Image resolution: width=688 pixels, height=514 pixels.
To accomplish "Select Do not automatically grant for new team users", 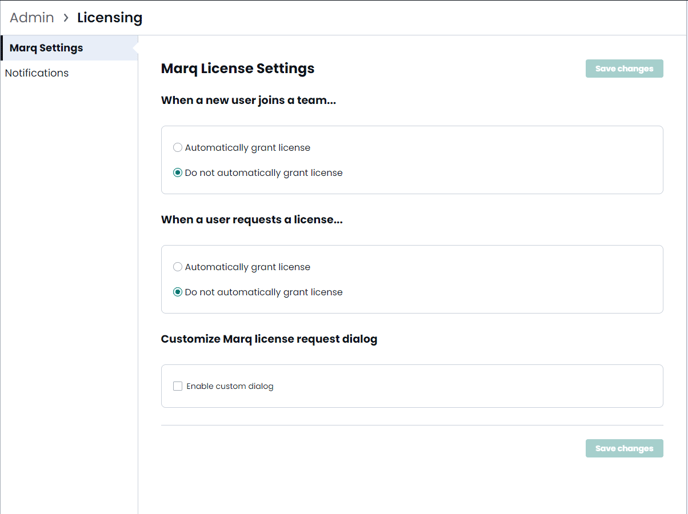I will pos(177,173).
